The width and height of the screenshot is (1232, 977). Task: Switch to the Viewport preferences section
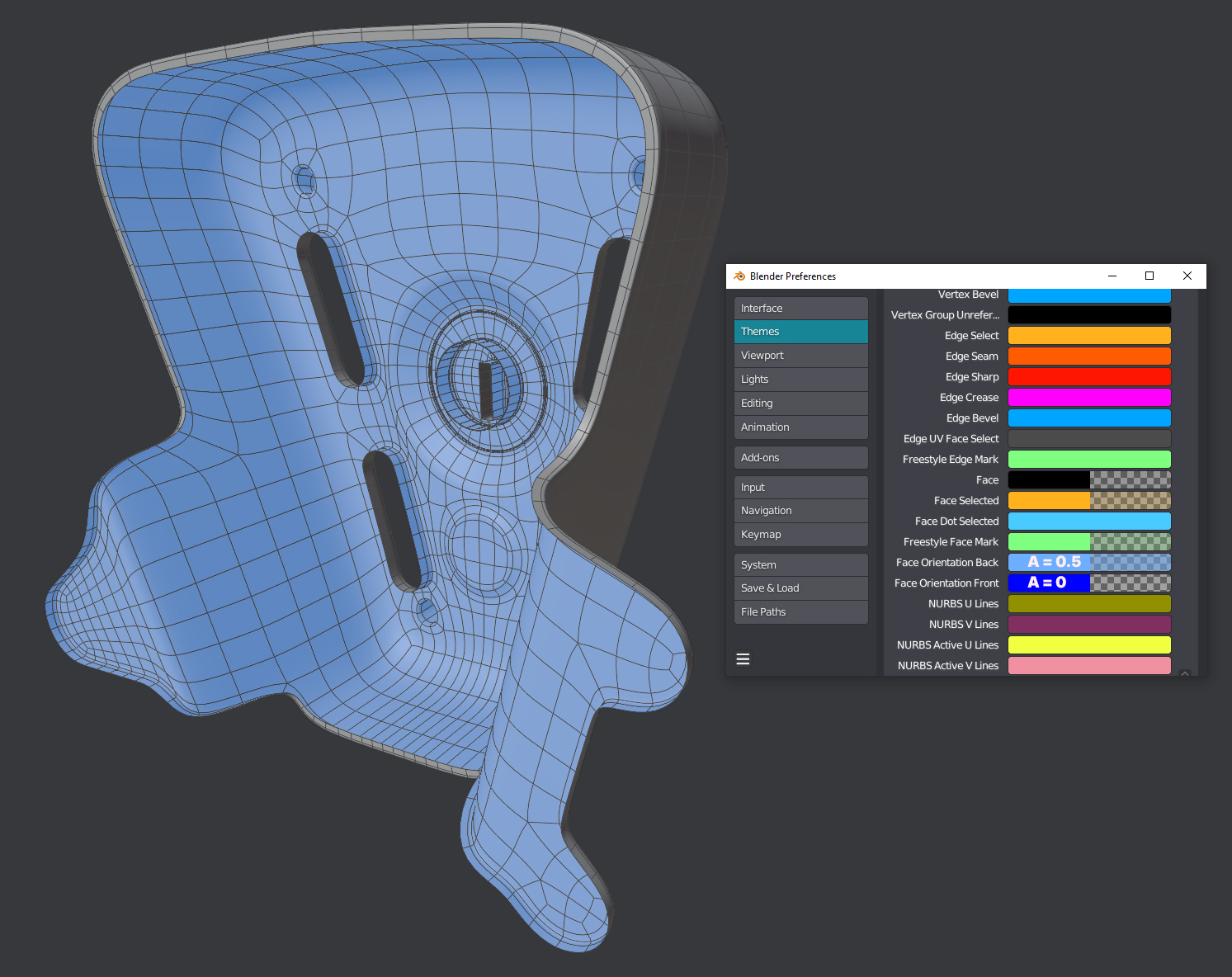(800, 355)
